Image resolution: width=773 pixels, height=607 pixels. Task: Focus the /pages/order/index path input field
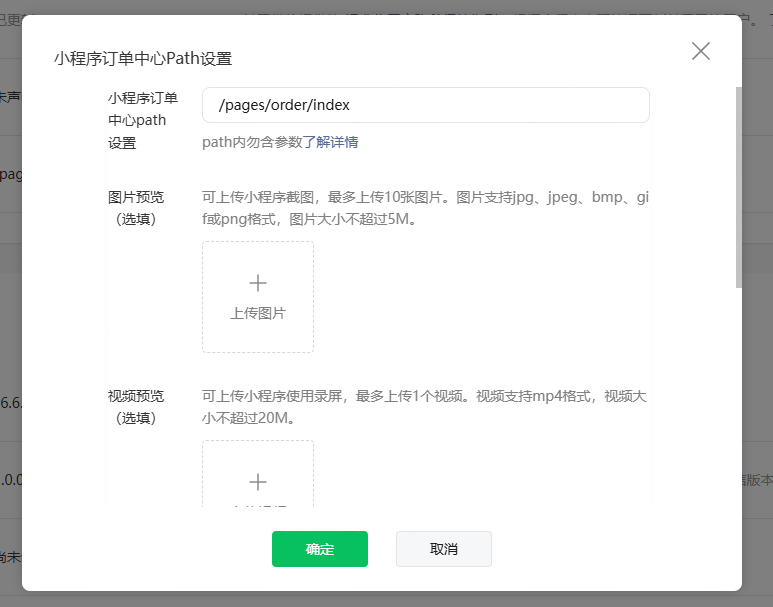coord(425,105)
